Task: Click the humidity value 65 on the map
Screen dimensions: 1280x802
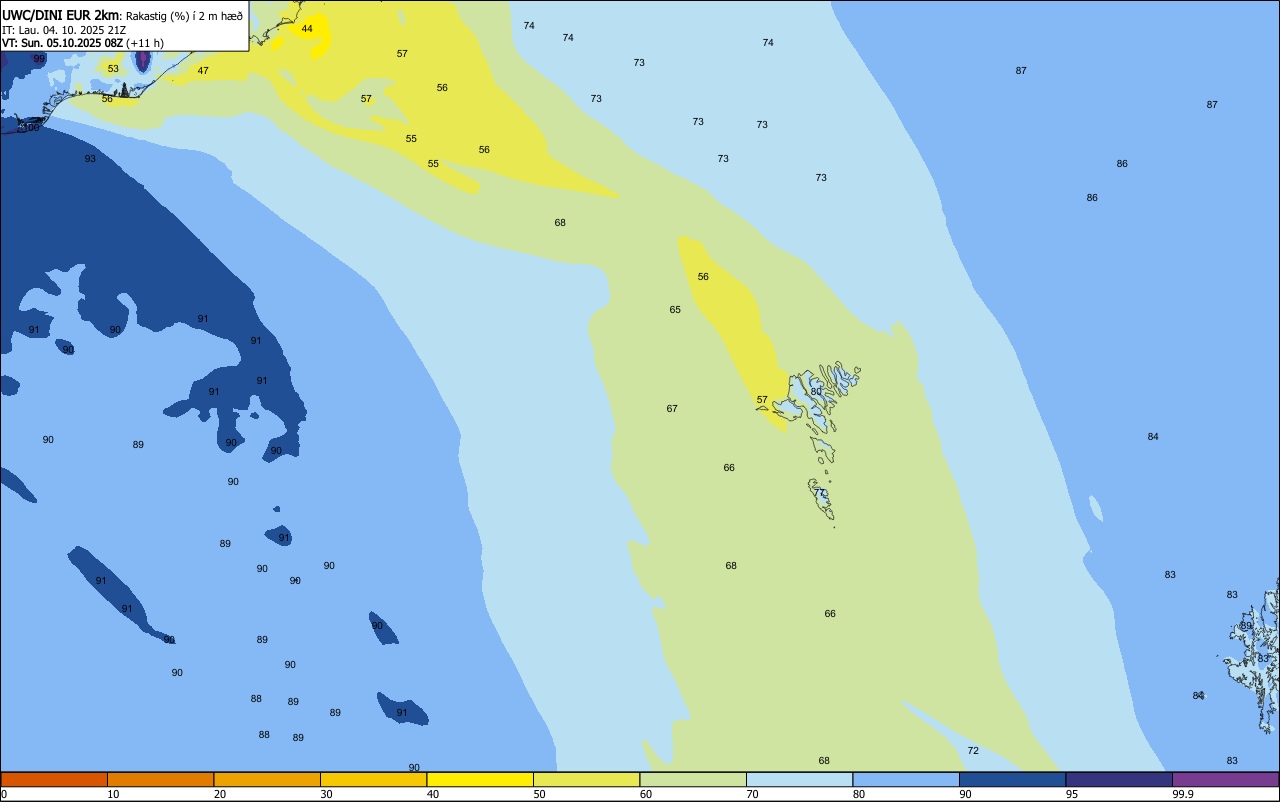Action: click(x=675, y=310)
